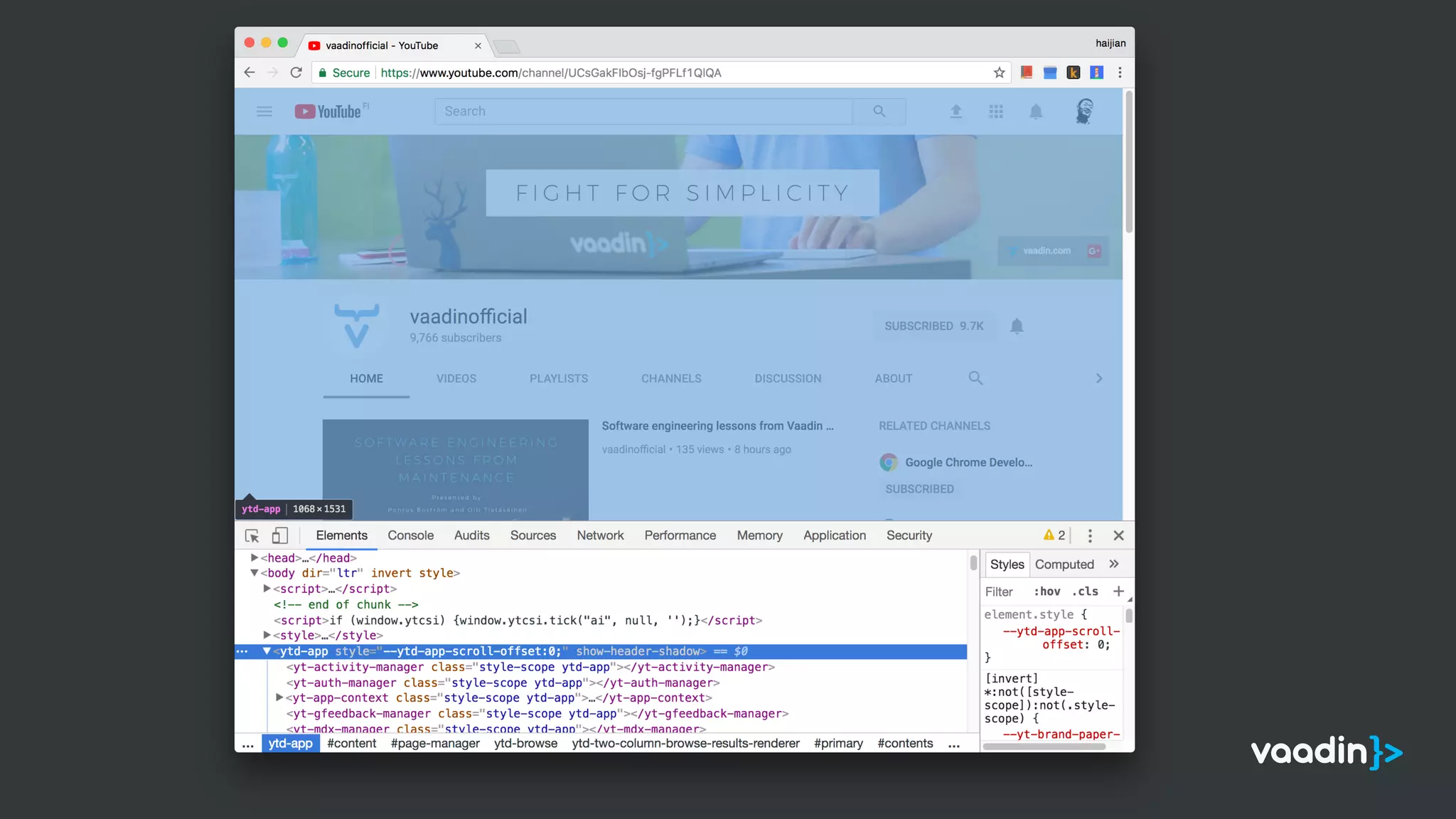The height and width of the screenshot is (819, 1456).
Task: Click the YouTube upload icon
Action: pos(956,112)
